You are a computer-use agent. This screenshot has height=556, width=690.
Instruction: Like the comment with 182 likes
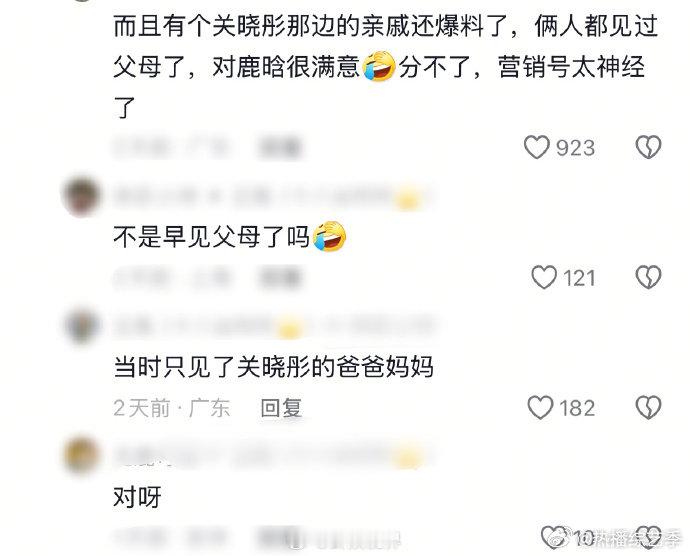[540, 407]
